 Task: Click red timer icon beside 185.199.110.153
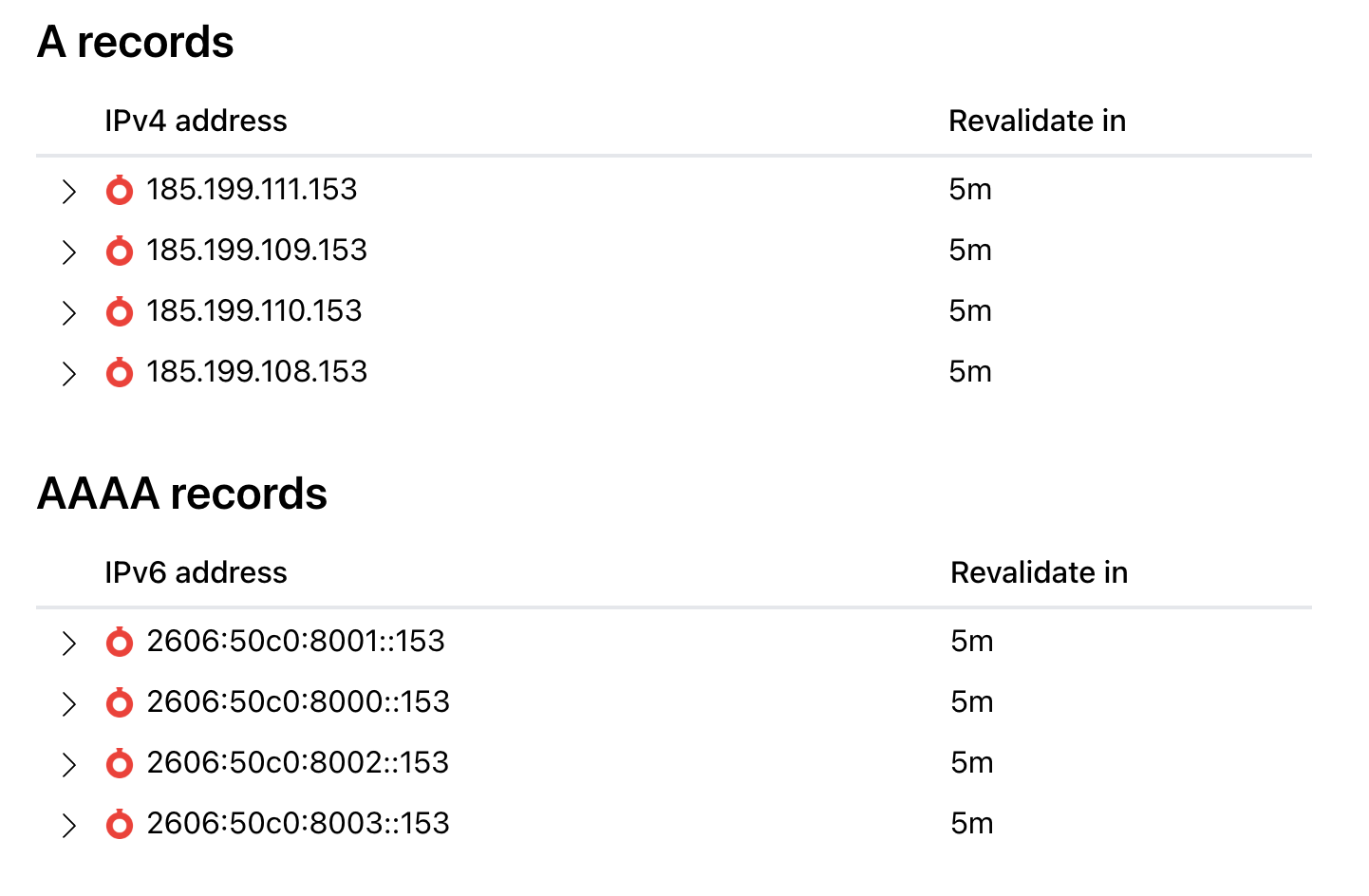[x=120, y=311]
